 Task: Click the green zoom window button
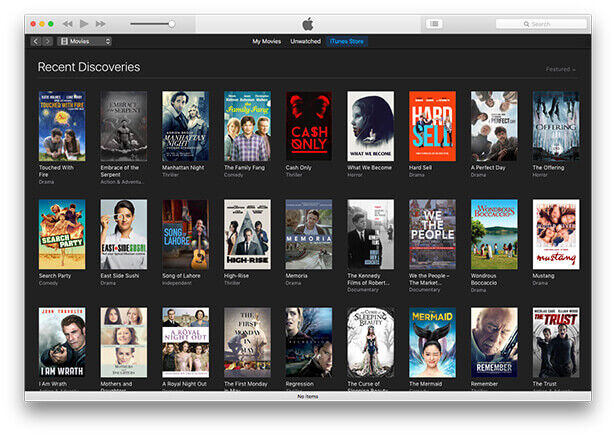(51, 24)
